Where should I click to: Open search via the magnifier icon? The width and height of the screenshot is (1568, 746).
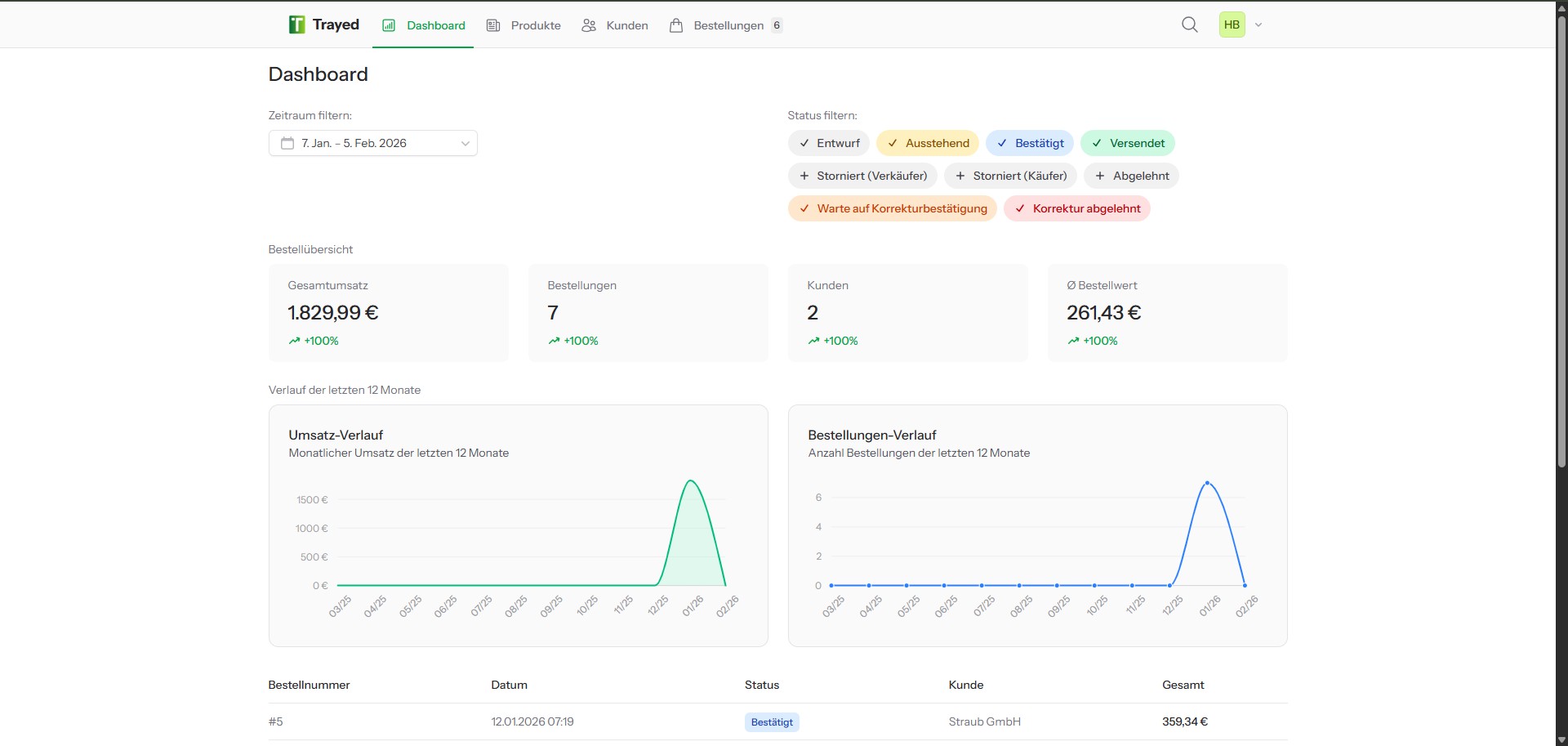pos(1190,25)
